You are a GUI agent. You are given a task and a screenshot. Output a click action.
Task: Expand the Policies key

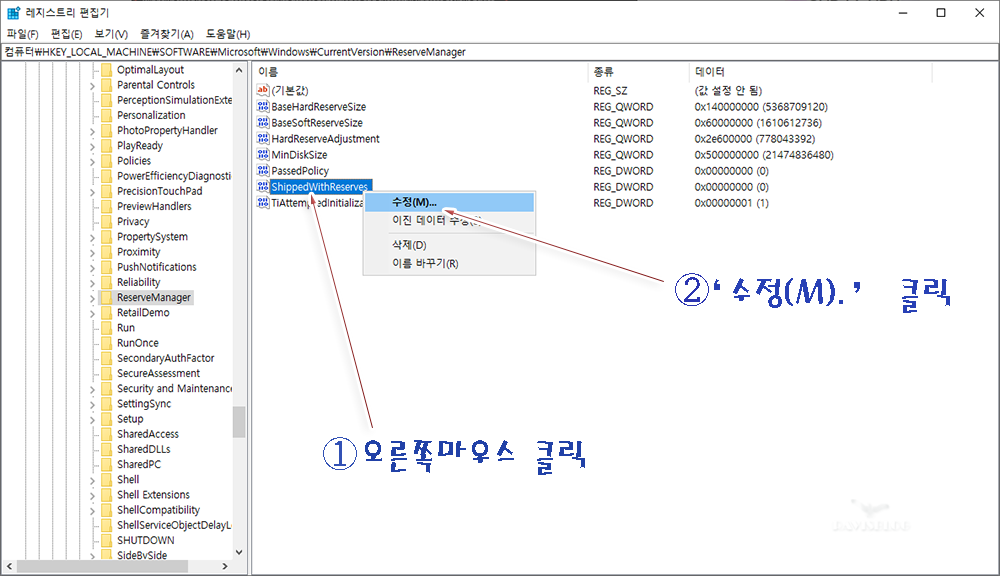(x=92, y=161)
